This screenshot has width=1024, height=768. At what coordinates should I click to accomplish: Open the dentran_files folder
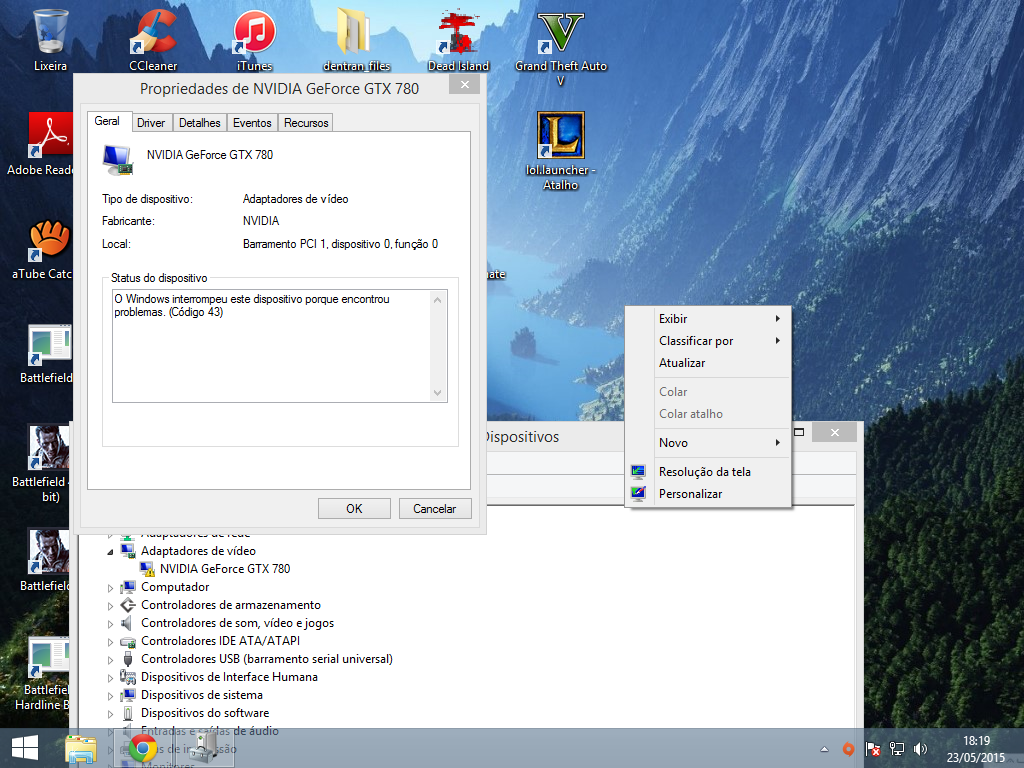coord(356,39)
